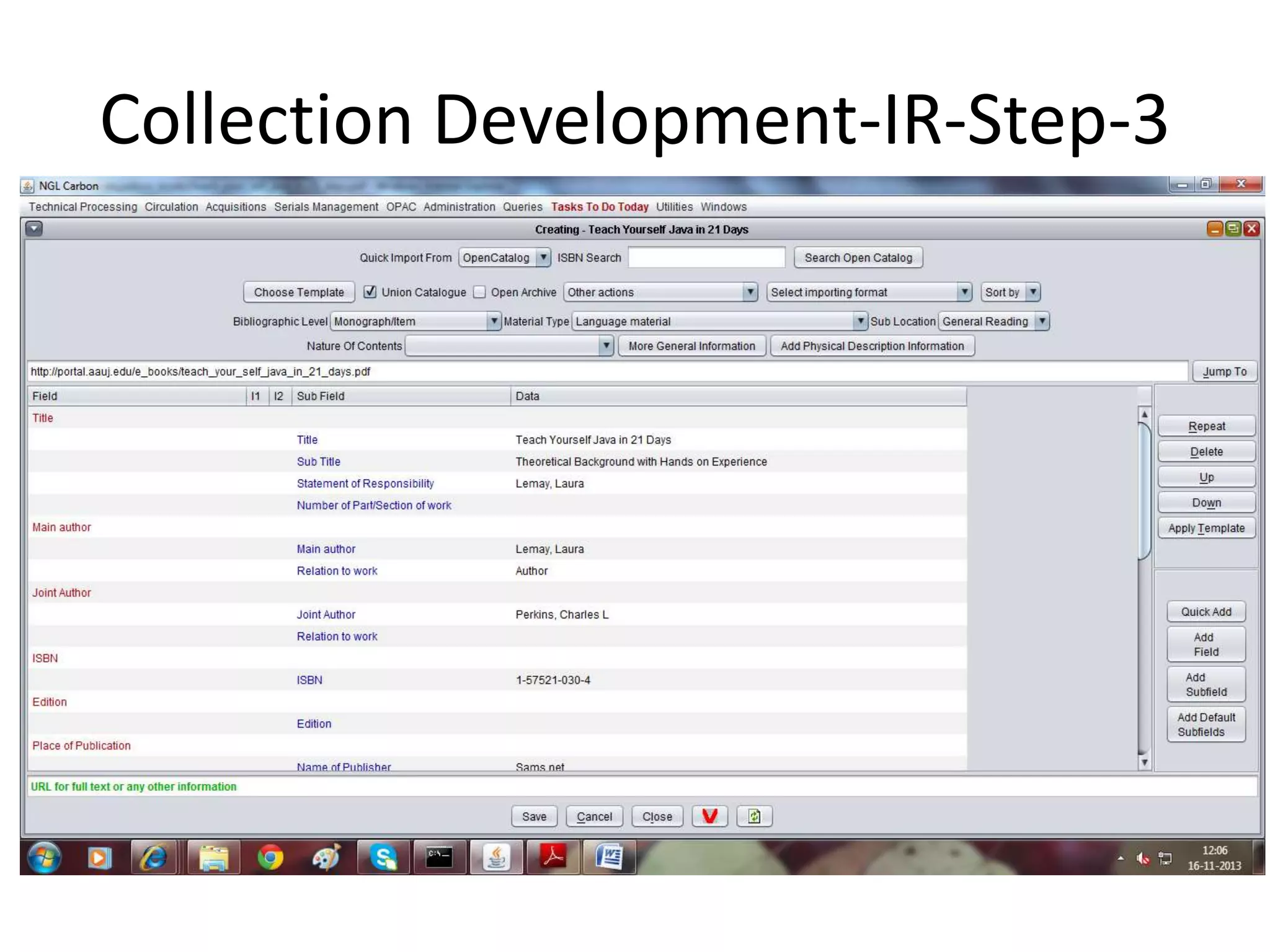Click the Jump To button
Viewport: 1270px width, 952px height.
coord(1225,371)
